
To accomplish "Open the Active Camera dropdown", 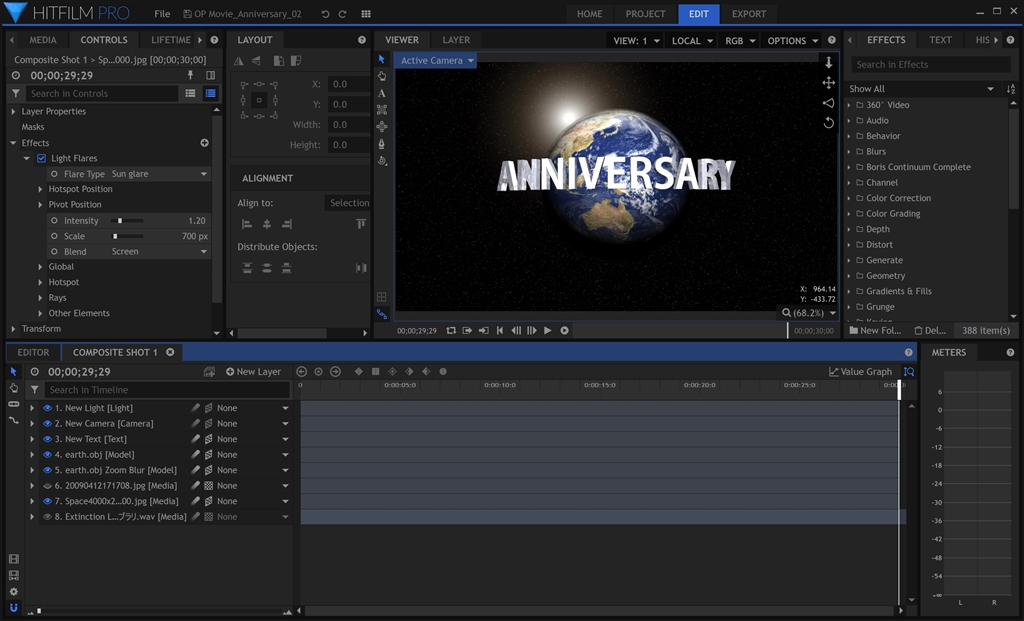I will (436, 61).
